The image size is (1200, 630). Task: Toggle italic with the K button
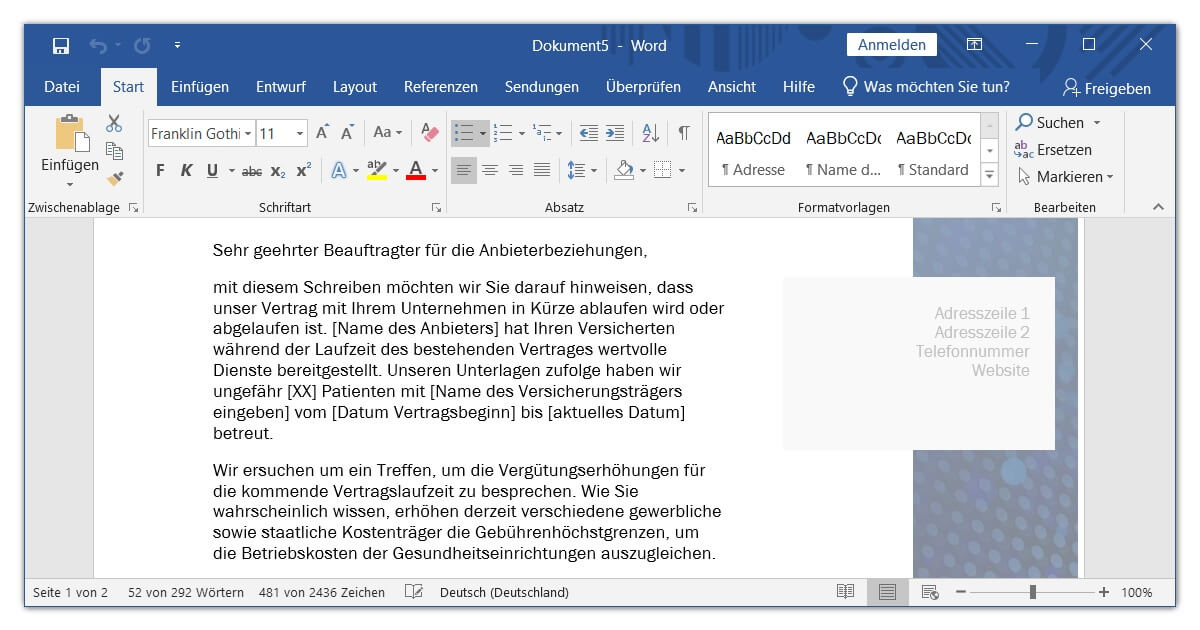point(185,170)
